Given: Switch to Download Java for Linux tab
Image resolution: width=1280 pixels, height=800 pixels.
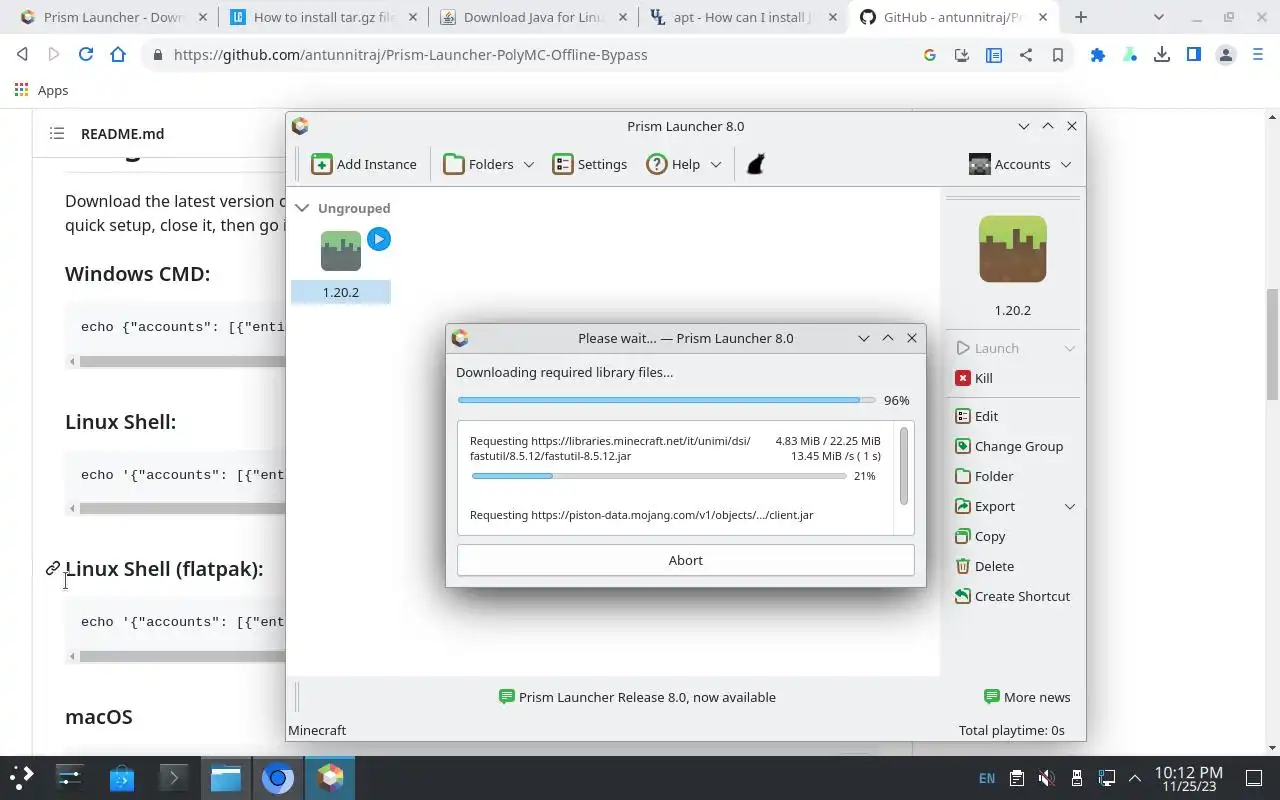Looking at the screenshot, I should pos(534,17).
